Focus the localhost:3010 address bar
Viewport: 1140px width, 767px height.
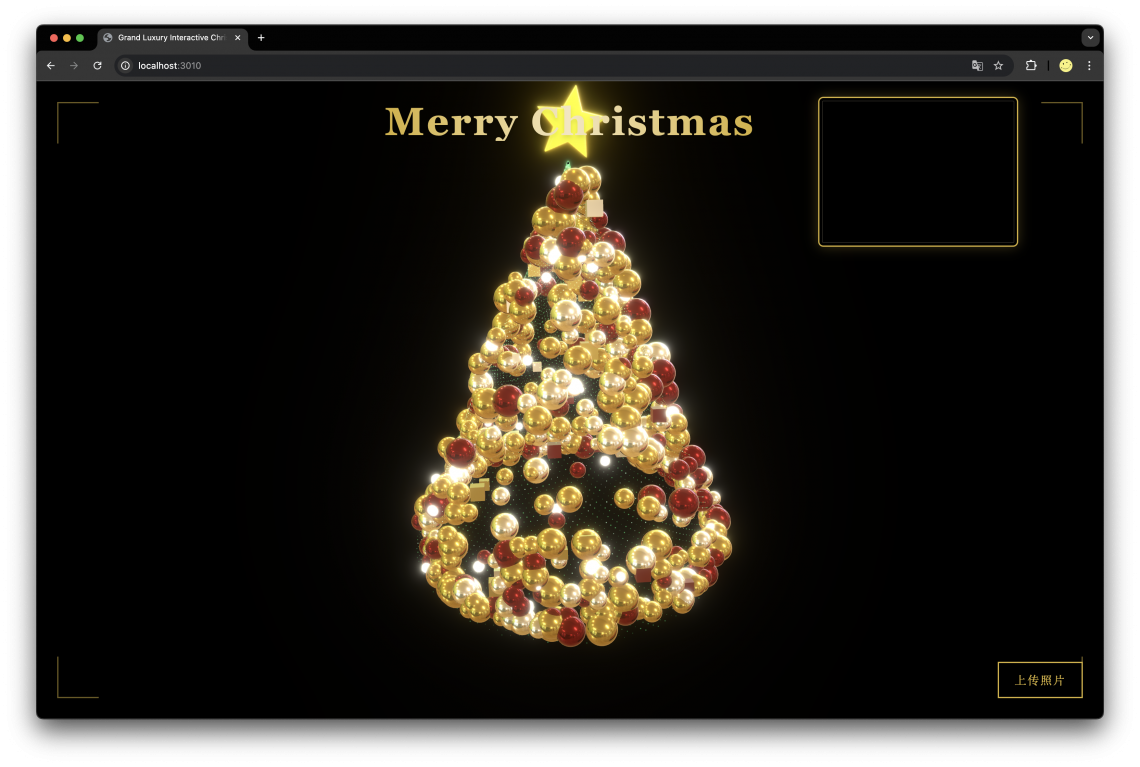[500, 65]
